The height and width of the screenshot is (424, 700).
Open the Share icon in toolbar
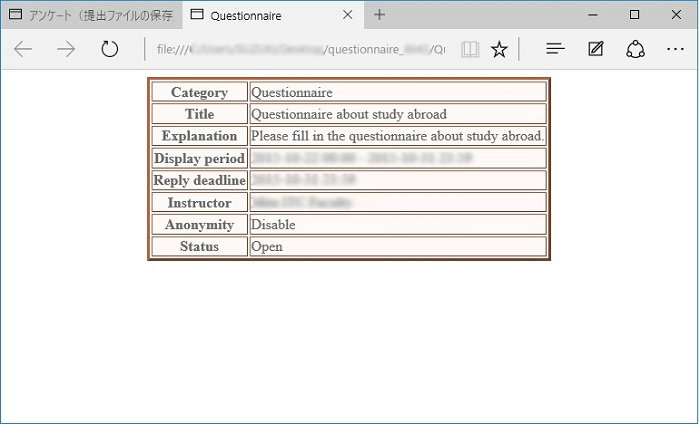coord(635,50)
